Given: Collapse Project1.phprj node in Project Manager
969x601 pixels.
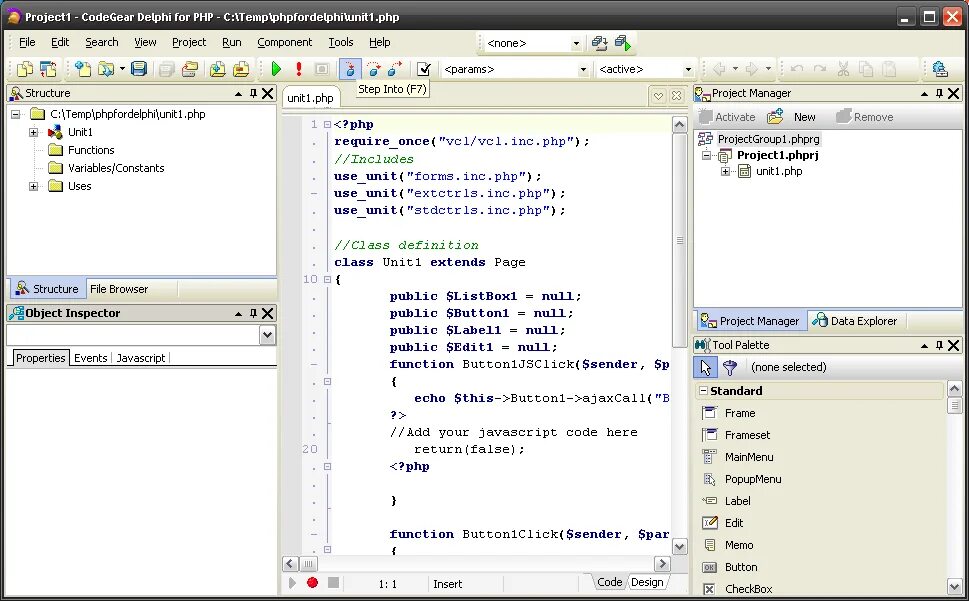Looking at the screenshot, I should (706, 155).
